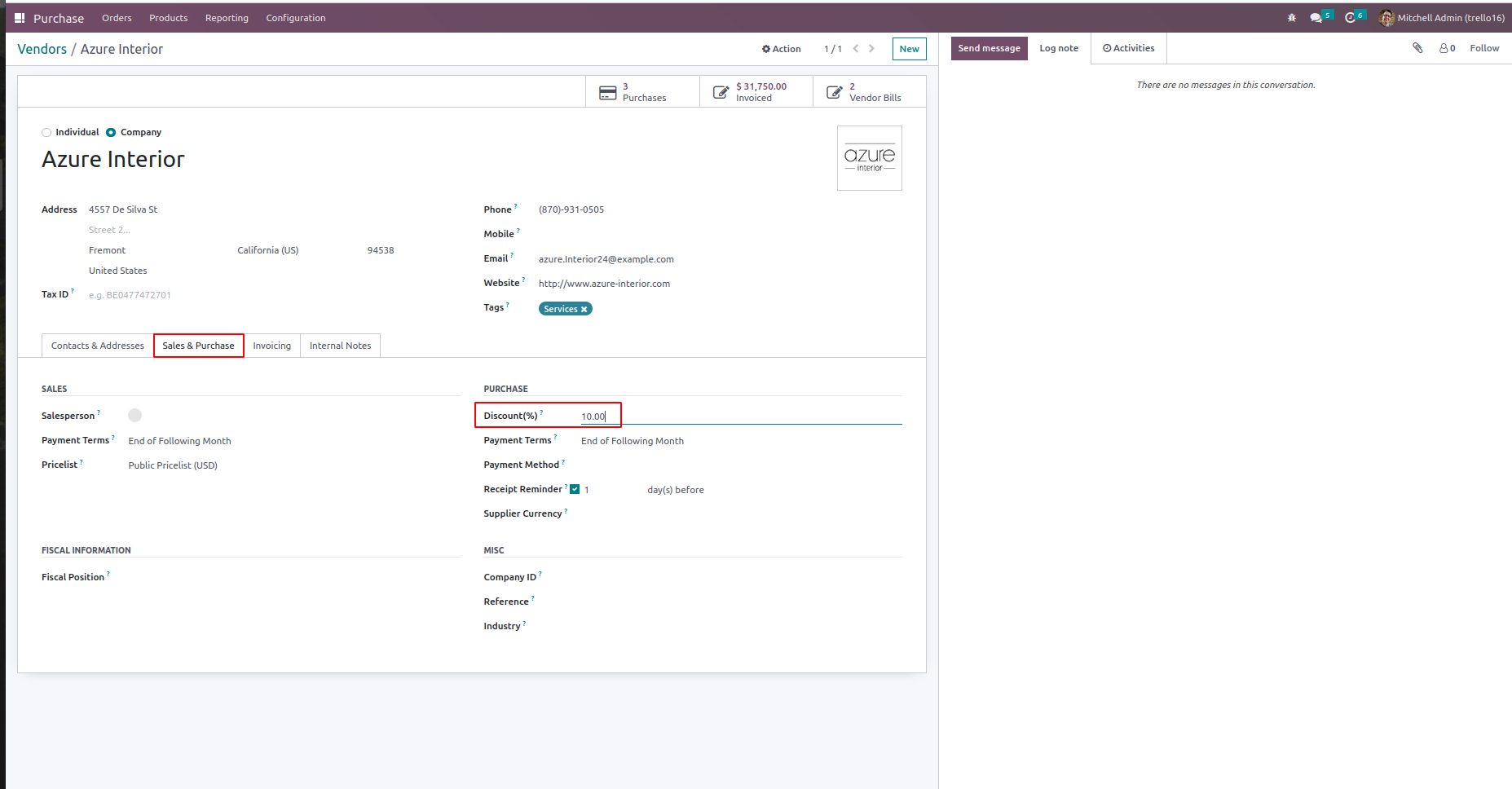The width and height of the screenshot is (1512, 789).
Task: Click the paperclip attachments icon
Action: 1417,48
